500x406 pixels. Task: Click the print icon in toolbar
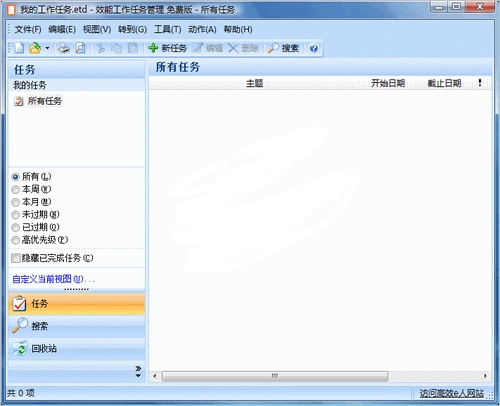(x=64, y=48)
